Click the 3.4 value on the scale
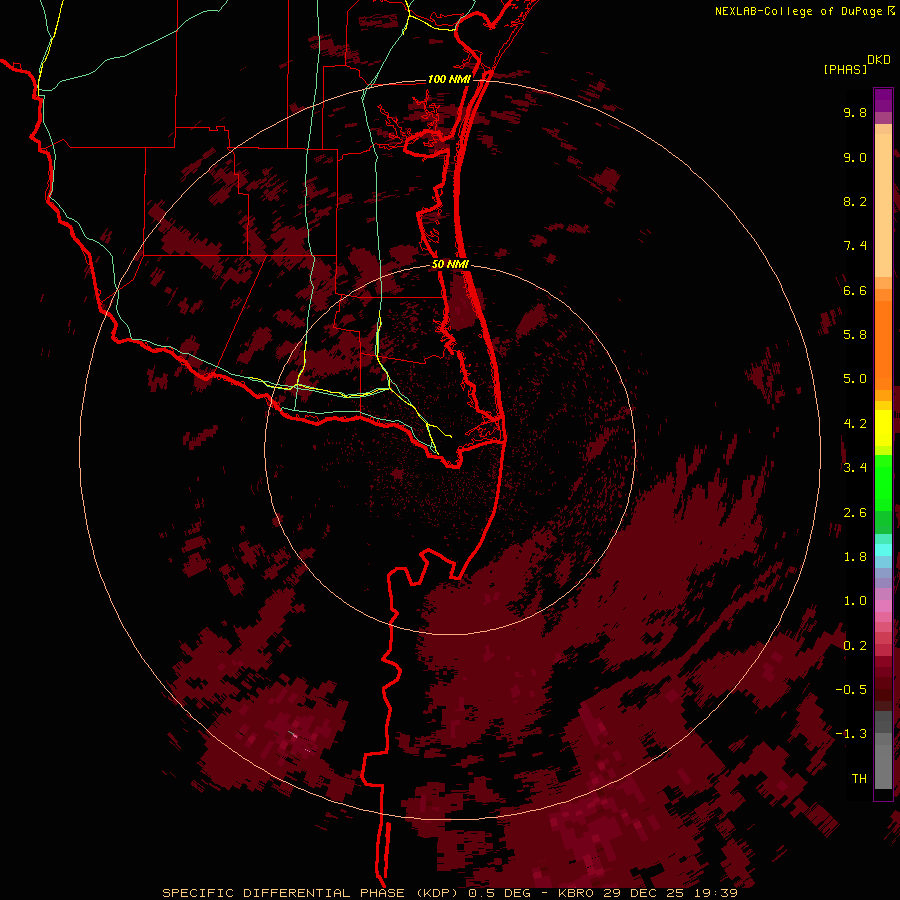 (x=855, y=468)
